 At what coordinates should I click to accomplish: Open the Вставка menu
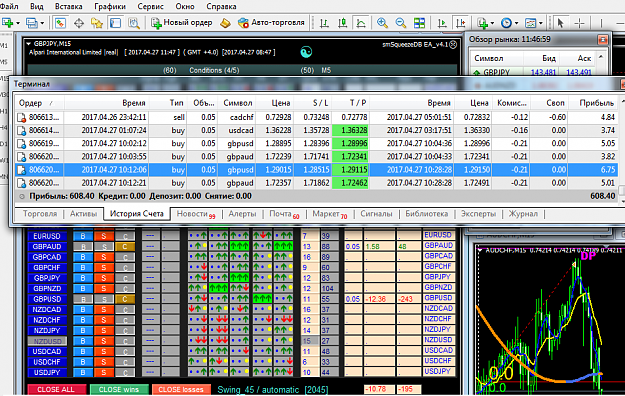point(69,6)
